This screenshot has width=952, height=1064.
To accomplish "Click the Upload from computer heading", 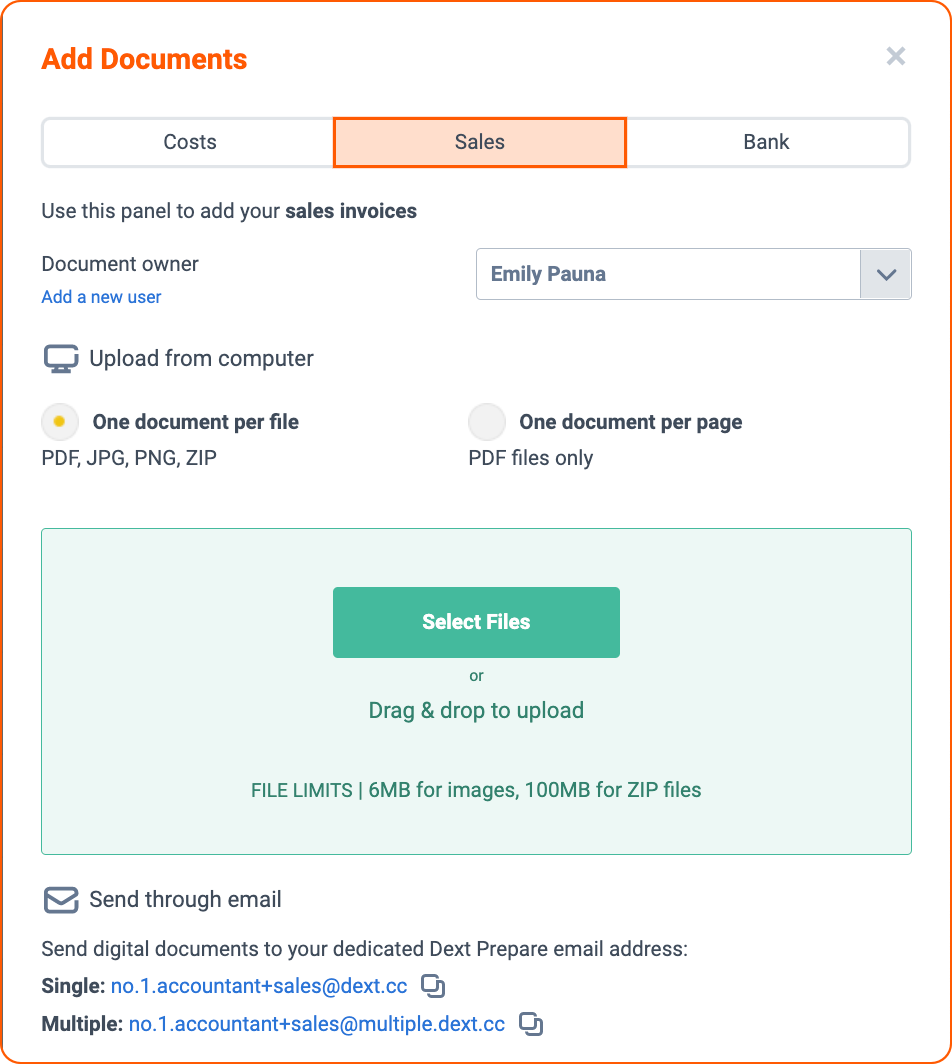I will (x=202, y=358).
